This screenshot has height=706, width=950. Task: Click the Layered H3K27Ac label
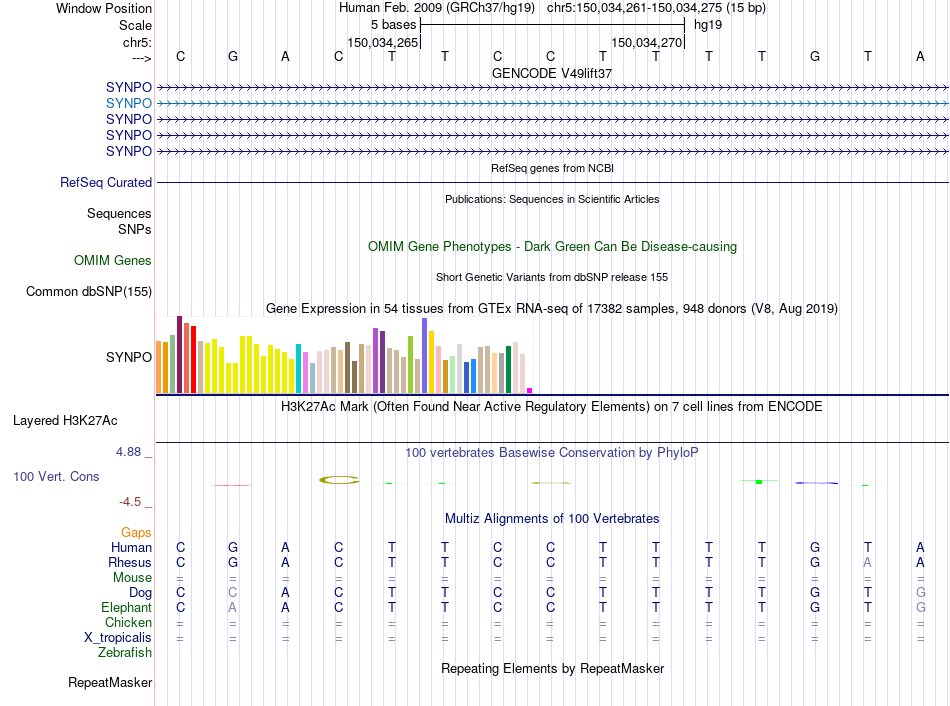tap(65, 421)
